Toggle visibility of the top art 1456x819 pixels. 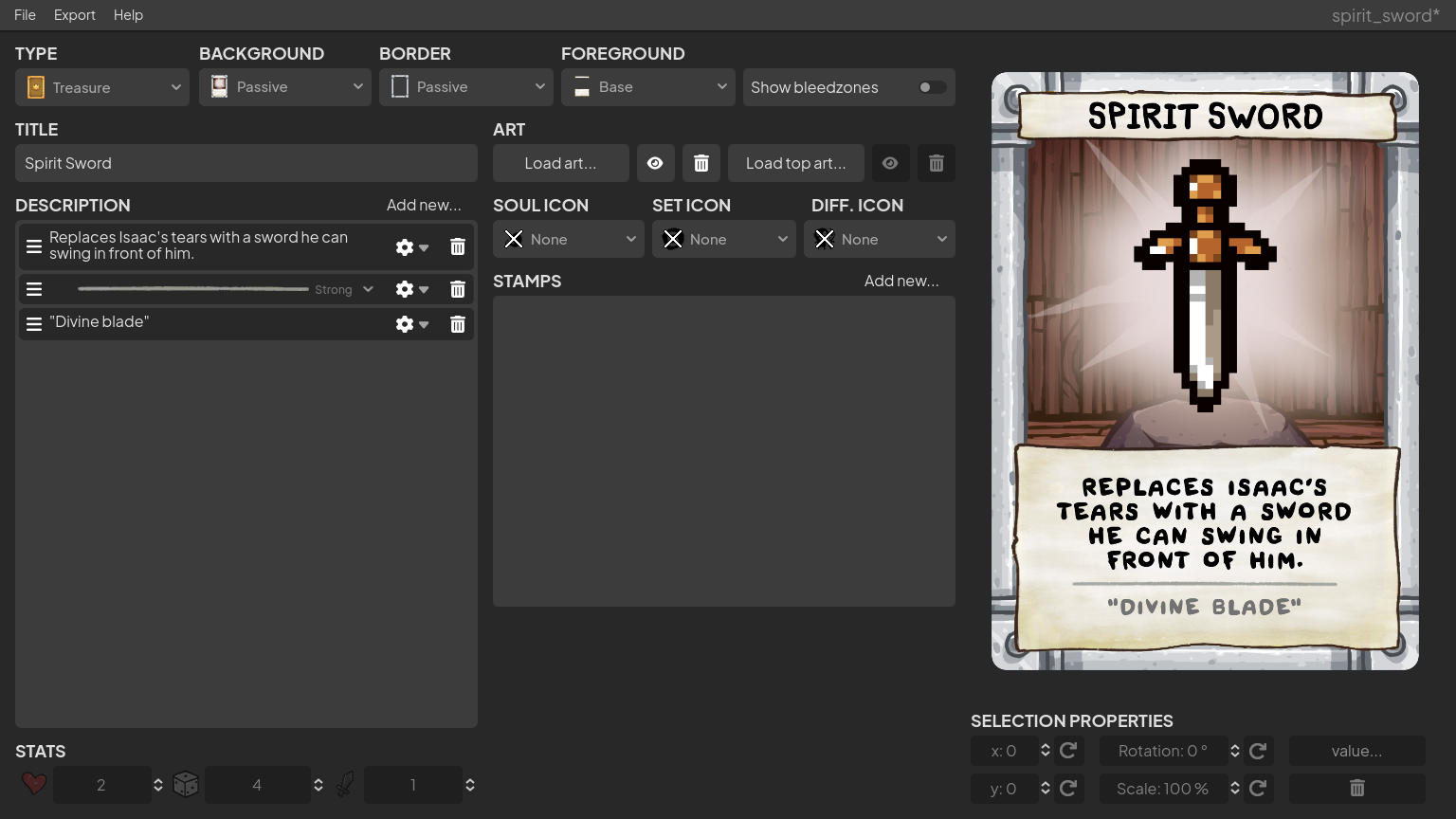[890, 163]
